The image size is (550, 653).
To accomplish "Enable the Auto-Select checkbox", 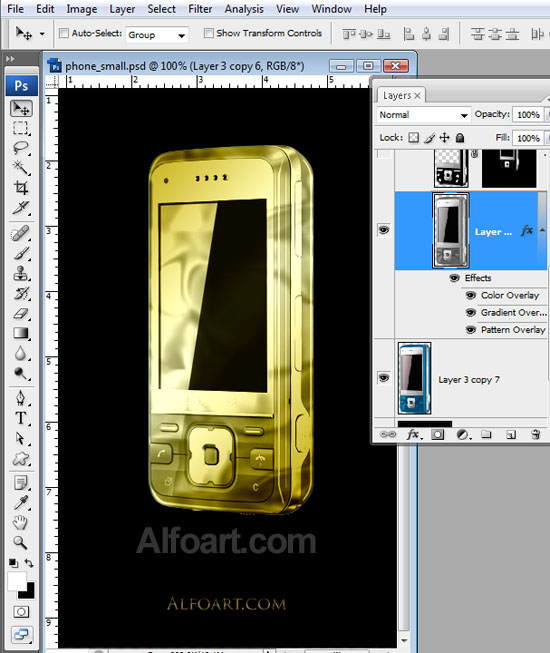I will [x=64, y=33].
